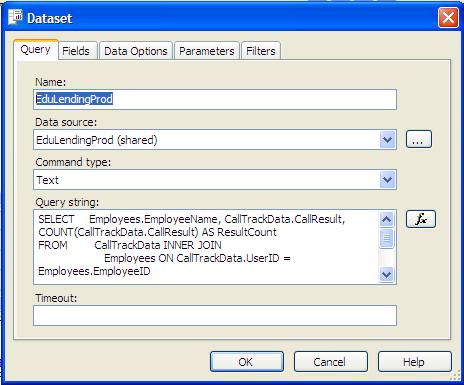Click query string scrollbar up arrow
464x385 pixels.
pos(387,219)
